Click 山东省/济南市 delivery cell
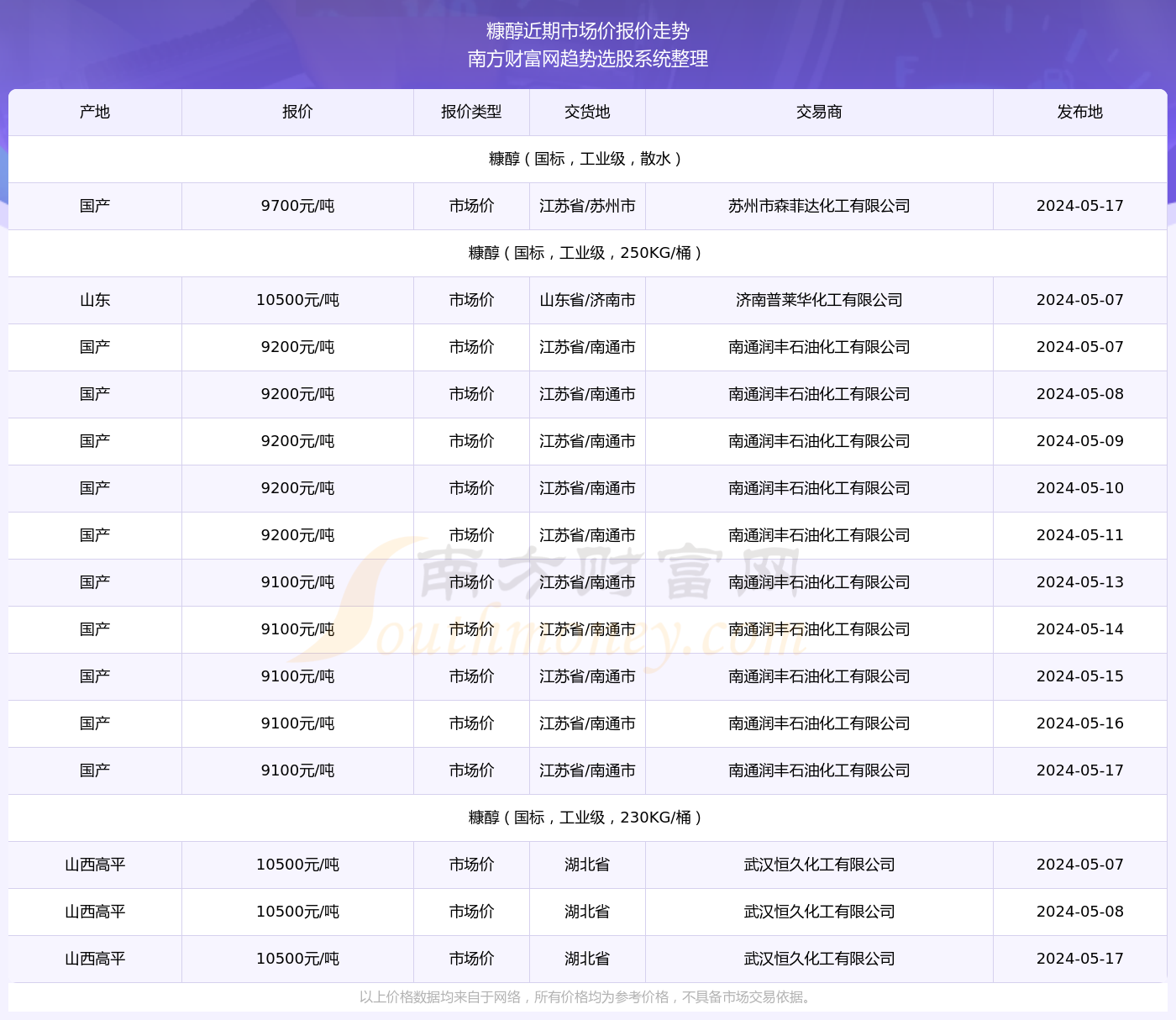The image size is (1176, 1020). pyautogui.click(x=587, y=300)
